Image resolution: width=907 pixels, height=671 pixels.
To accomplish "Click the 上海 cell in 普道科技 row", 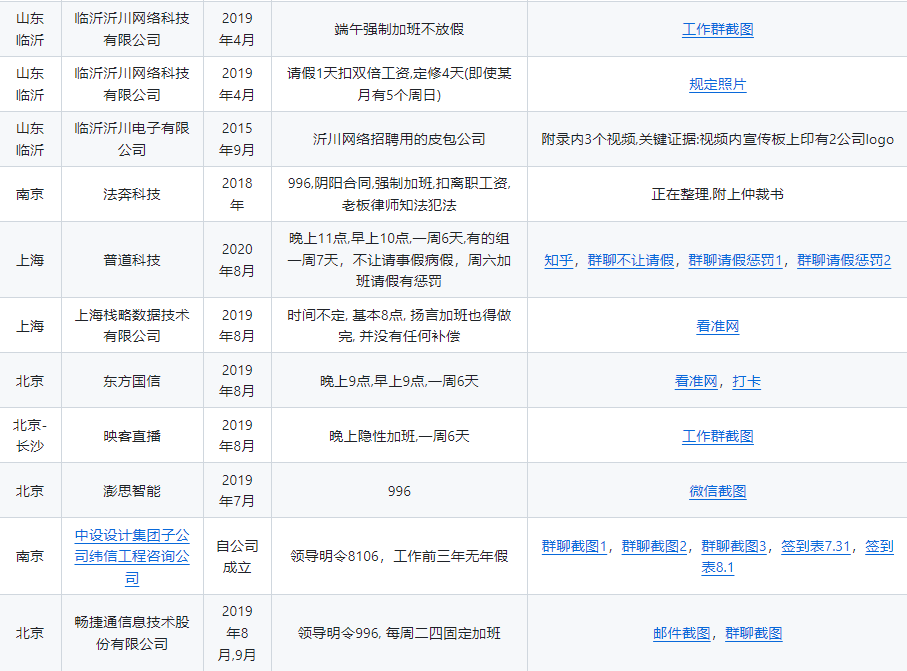I will coord(30,260).
